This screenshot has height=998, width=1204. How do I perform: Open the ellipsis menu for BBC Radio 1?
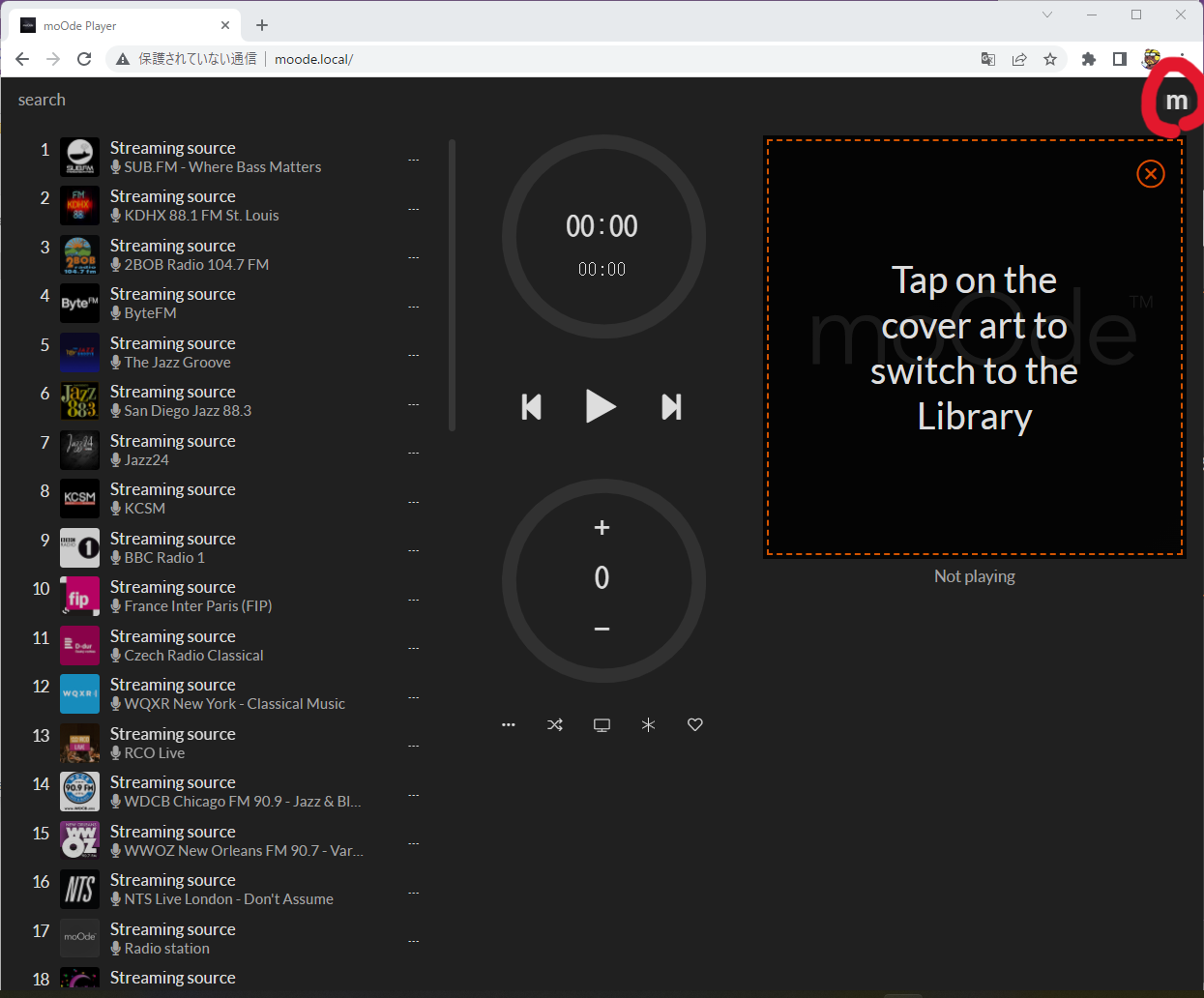[413, 550]
